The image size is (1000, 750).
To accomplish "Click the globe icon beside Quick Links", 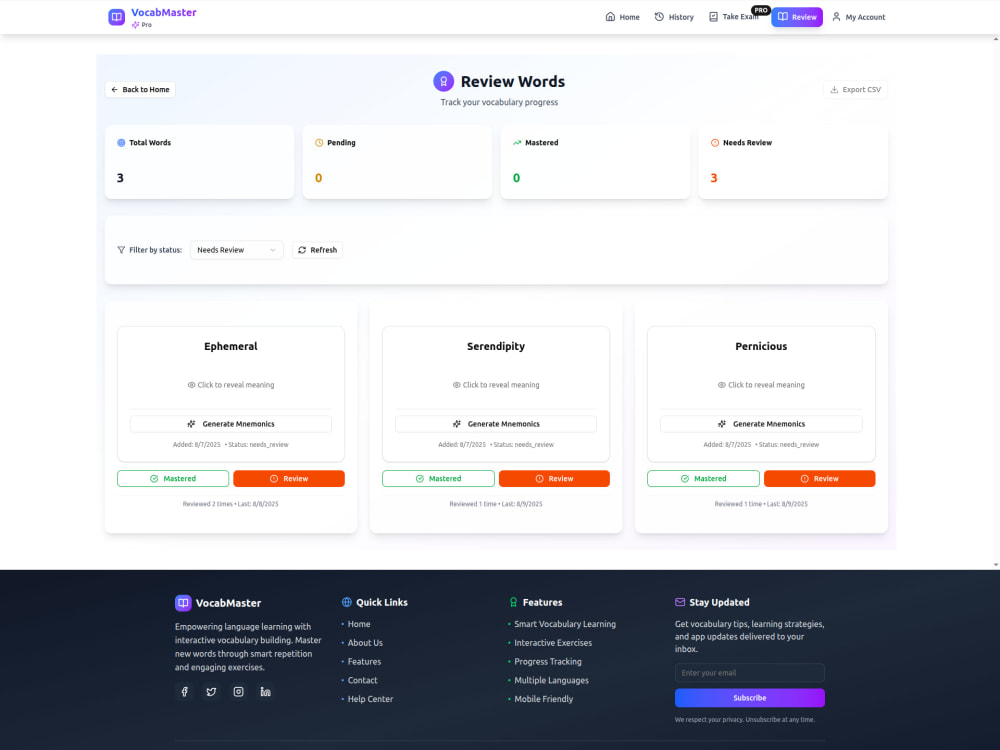I will pyautogui.click(x=347, y=602).
